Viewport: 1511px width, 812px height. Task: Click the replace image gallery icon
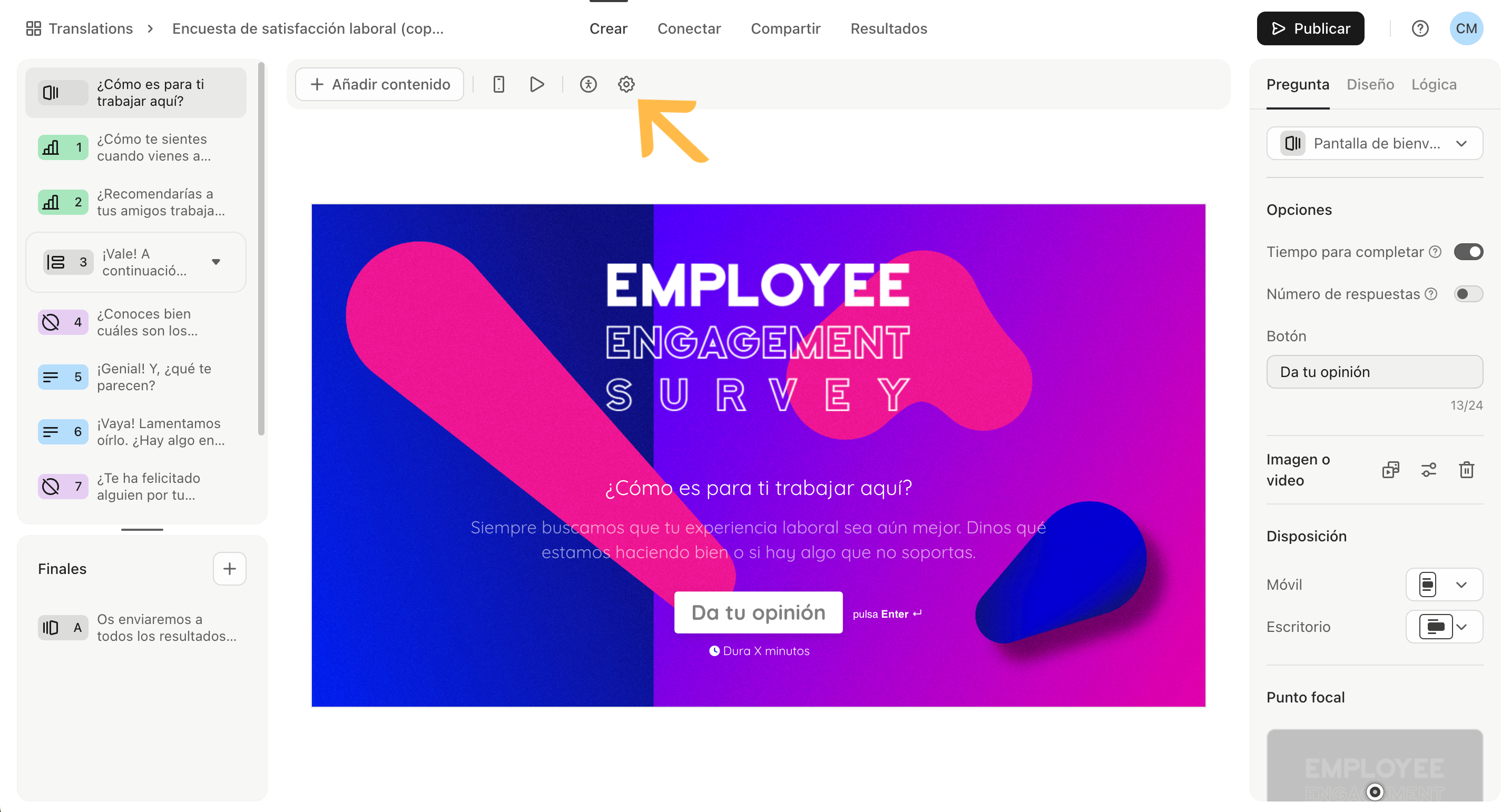[1390, 470]
